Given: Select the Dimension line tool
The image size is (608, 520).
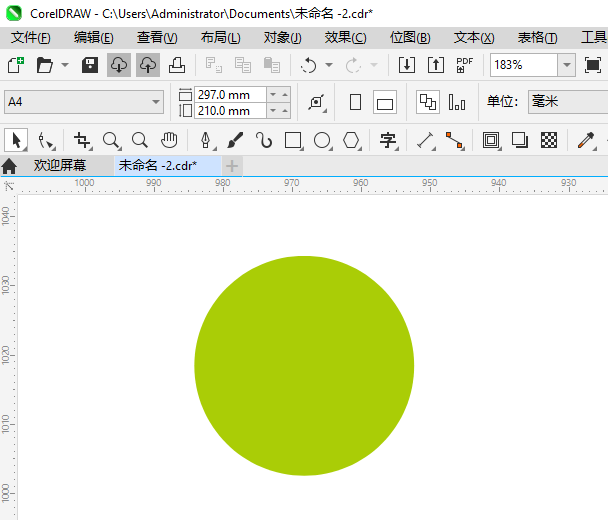Looking at the screenshot, I should (x=425, y=140).
